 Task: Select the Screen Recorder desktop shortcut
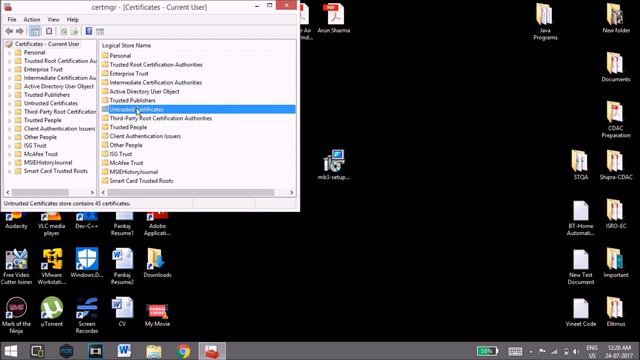tap(87, 315)
